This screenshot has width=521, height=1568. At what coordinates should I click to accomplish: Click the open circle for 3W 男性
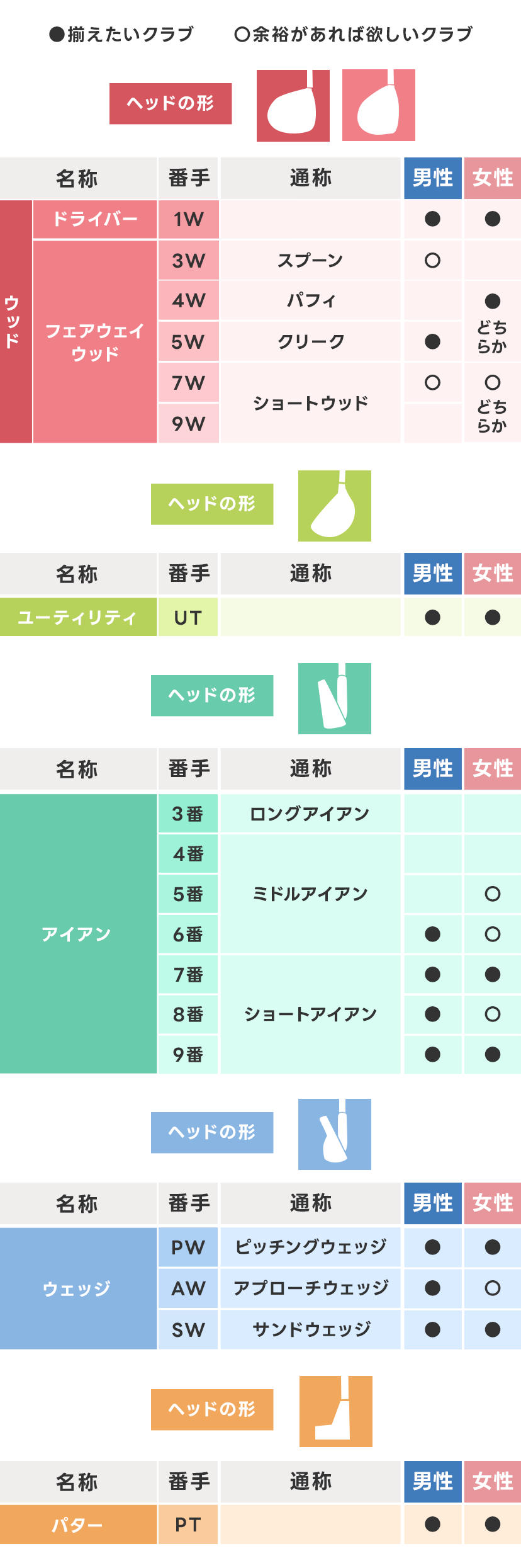tap(432, 260)
